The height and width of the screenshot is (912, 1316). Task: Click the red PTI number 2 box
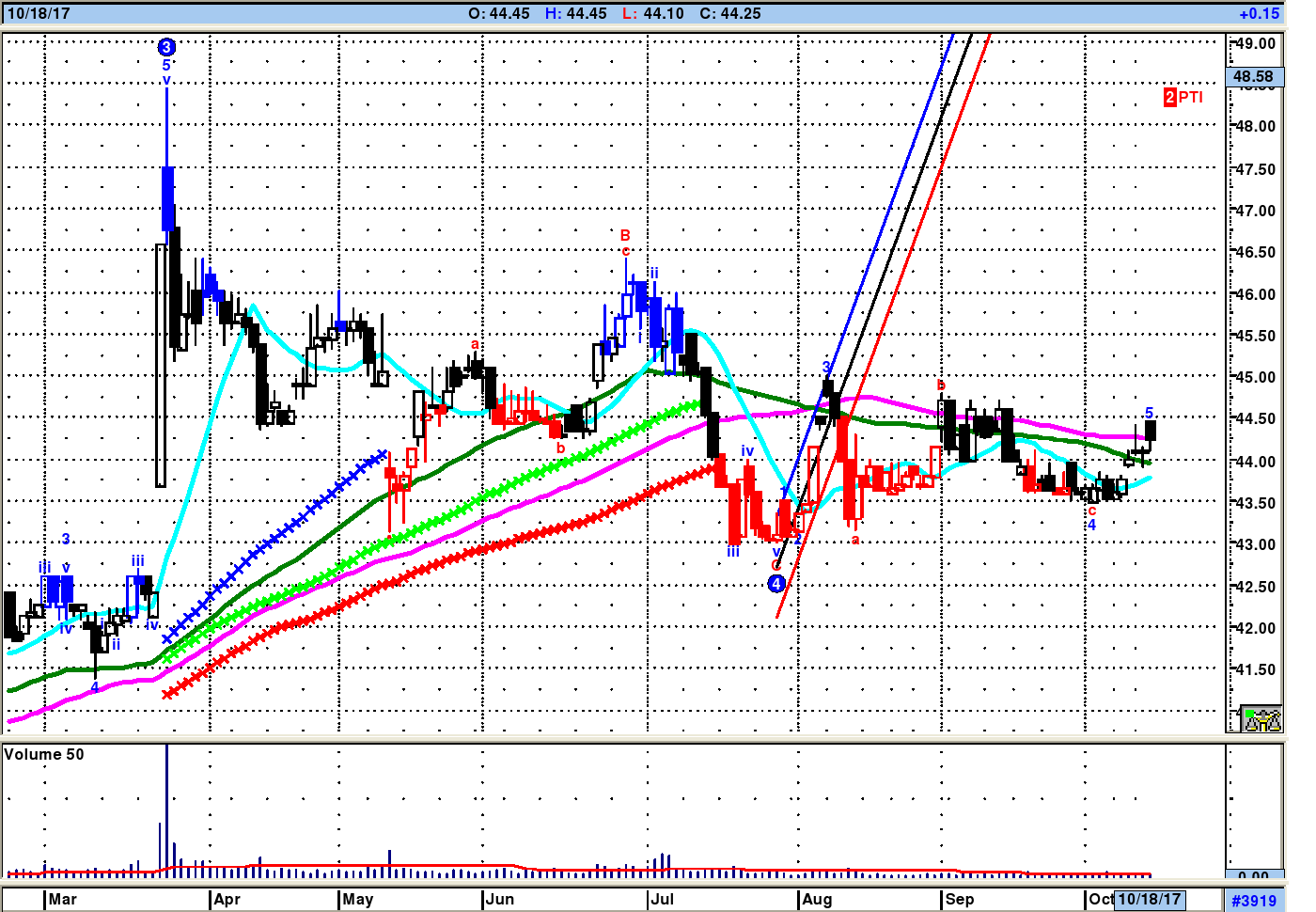point(1169,97)
